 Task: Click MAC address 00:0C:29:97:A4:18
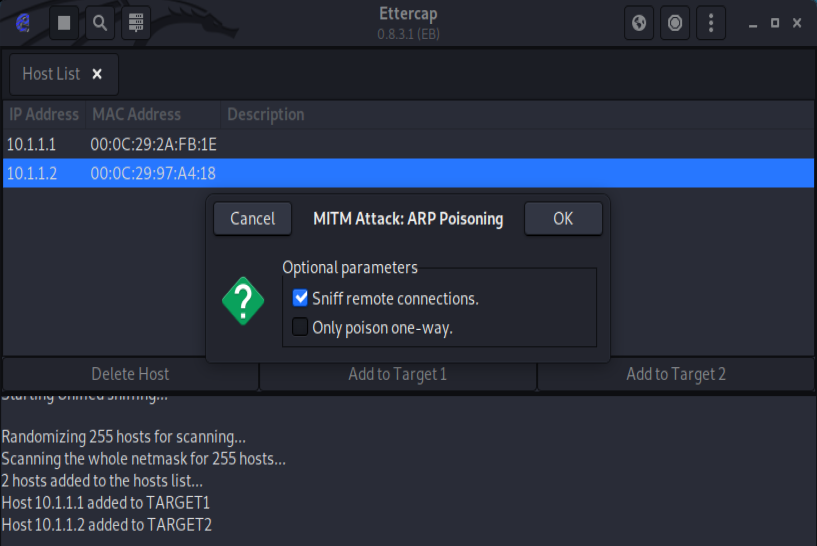pos(153,173)
